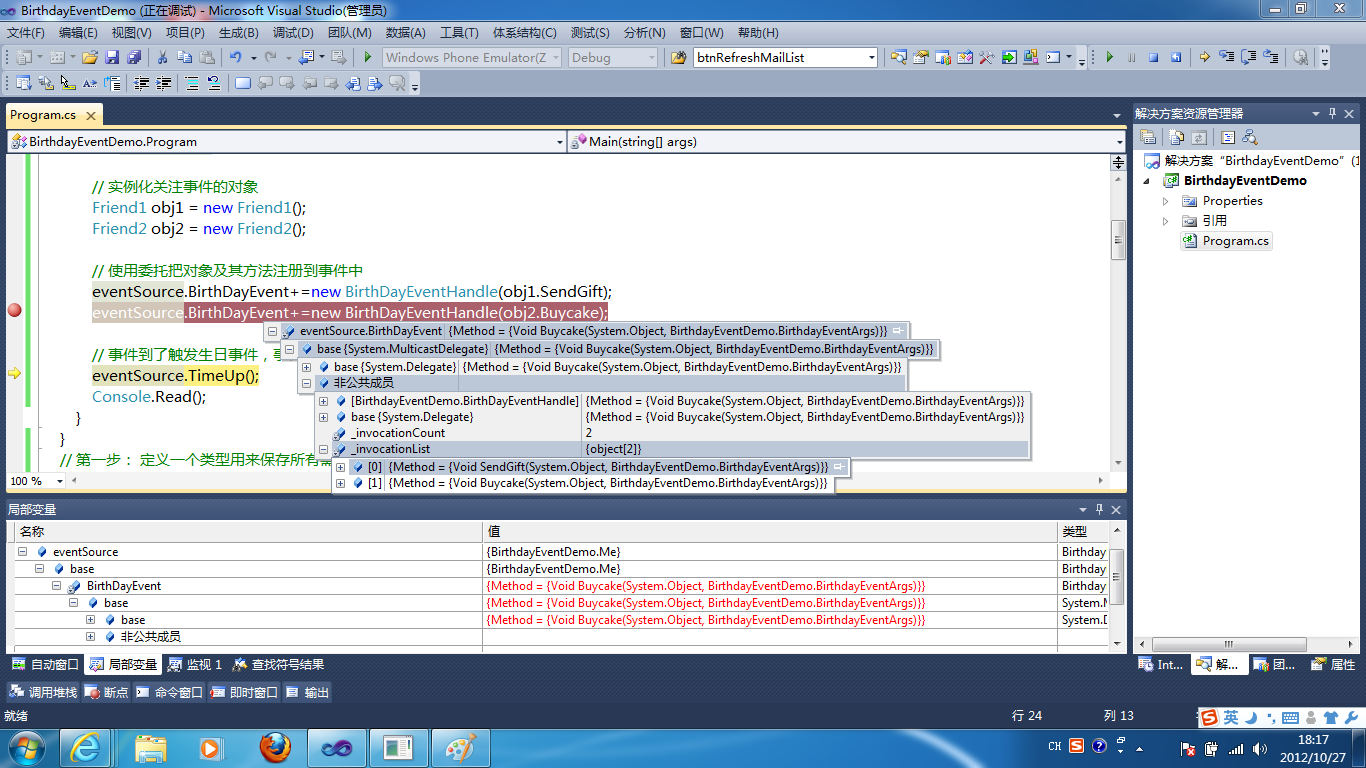
Task: Toggle the red breakpoint in editor margin
Action: [x=14, y=311]
